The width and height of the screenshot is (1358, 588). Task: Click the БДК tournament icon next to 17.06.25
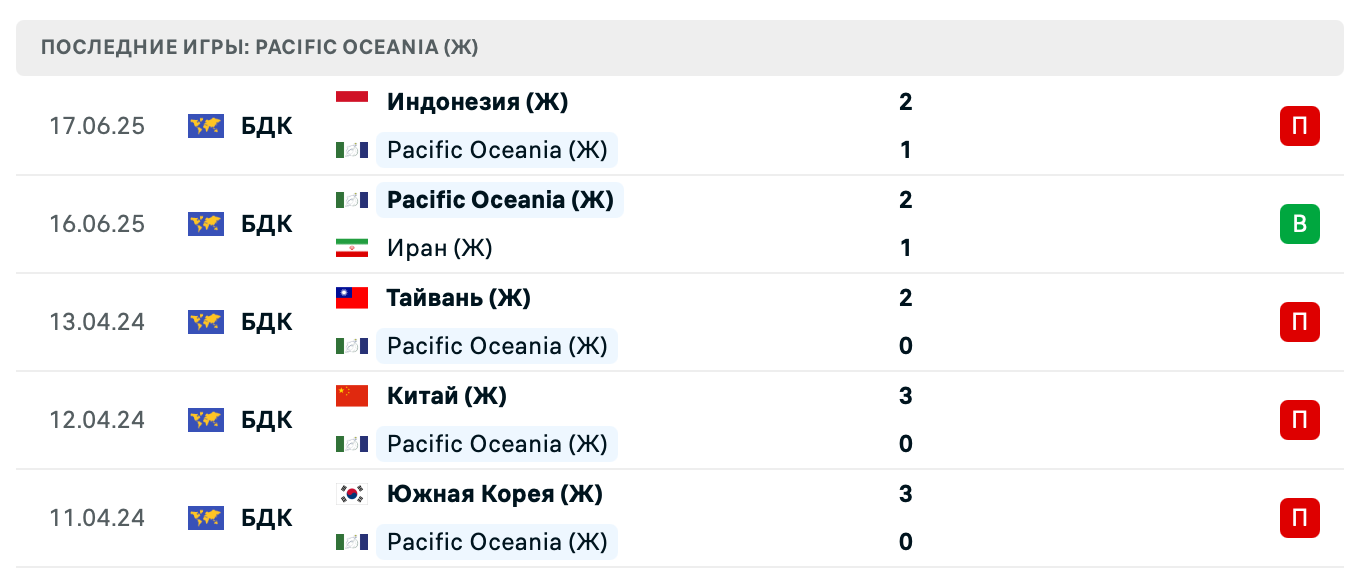point(205,127)
